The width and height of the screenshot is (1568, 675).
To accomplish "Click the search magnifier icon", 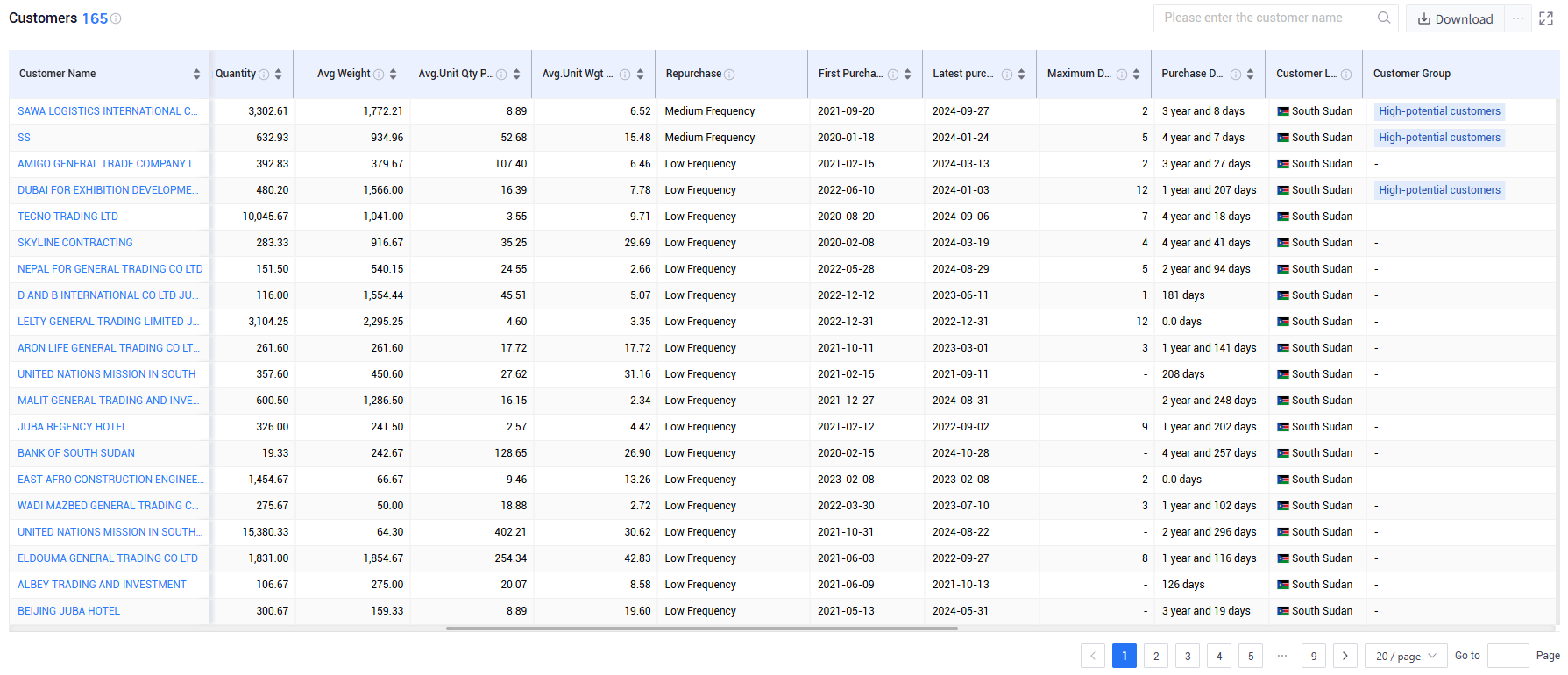I will [1384, 18].
